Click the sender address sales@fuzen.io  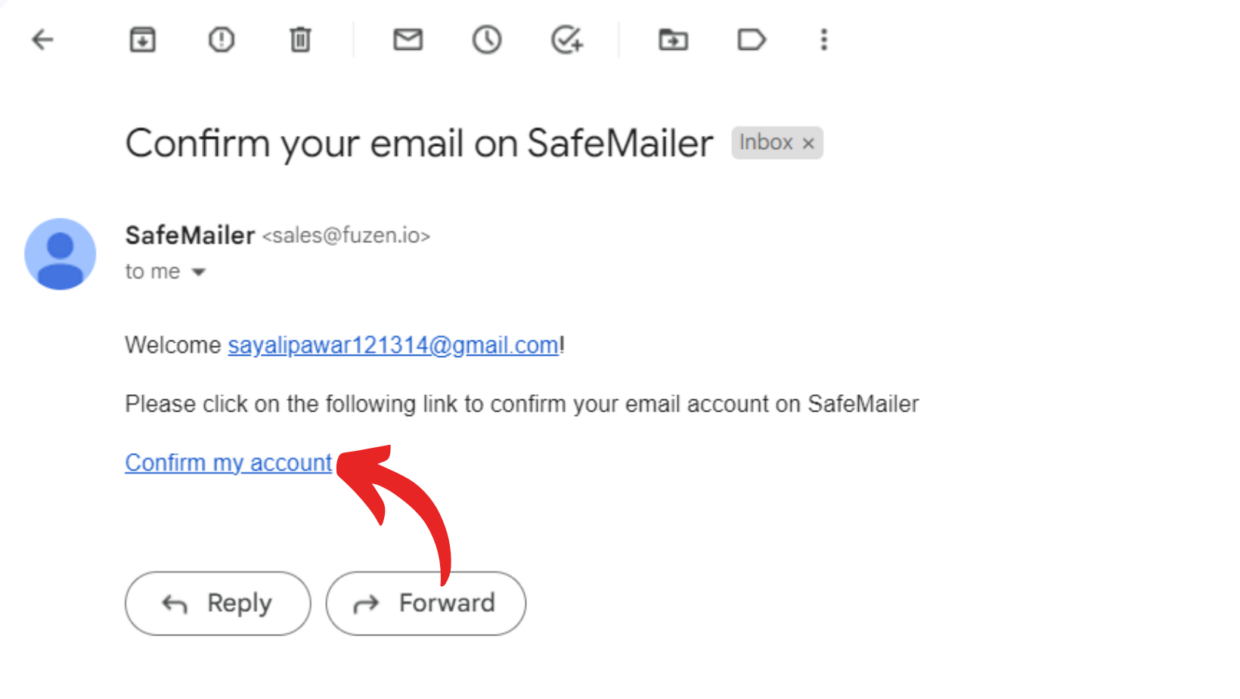point(346,237)
